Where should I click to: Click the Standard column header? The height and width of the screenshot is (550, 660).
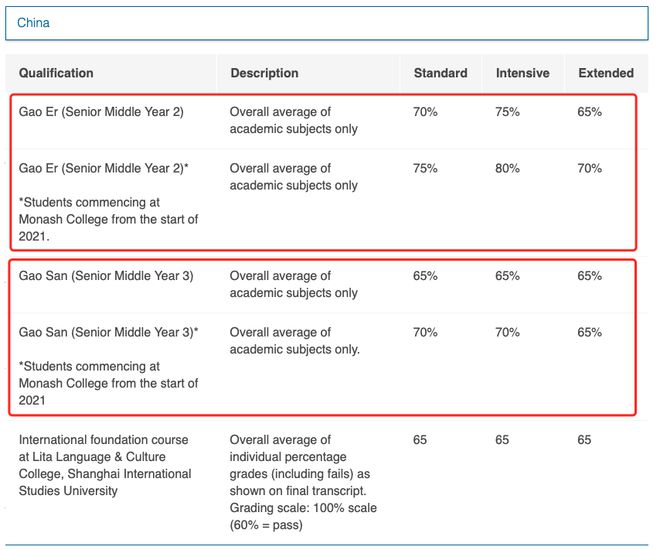[440, 73]
